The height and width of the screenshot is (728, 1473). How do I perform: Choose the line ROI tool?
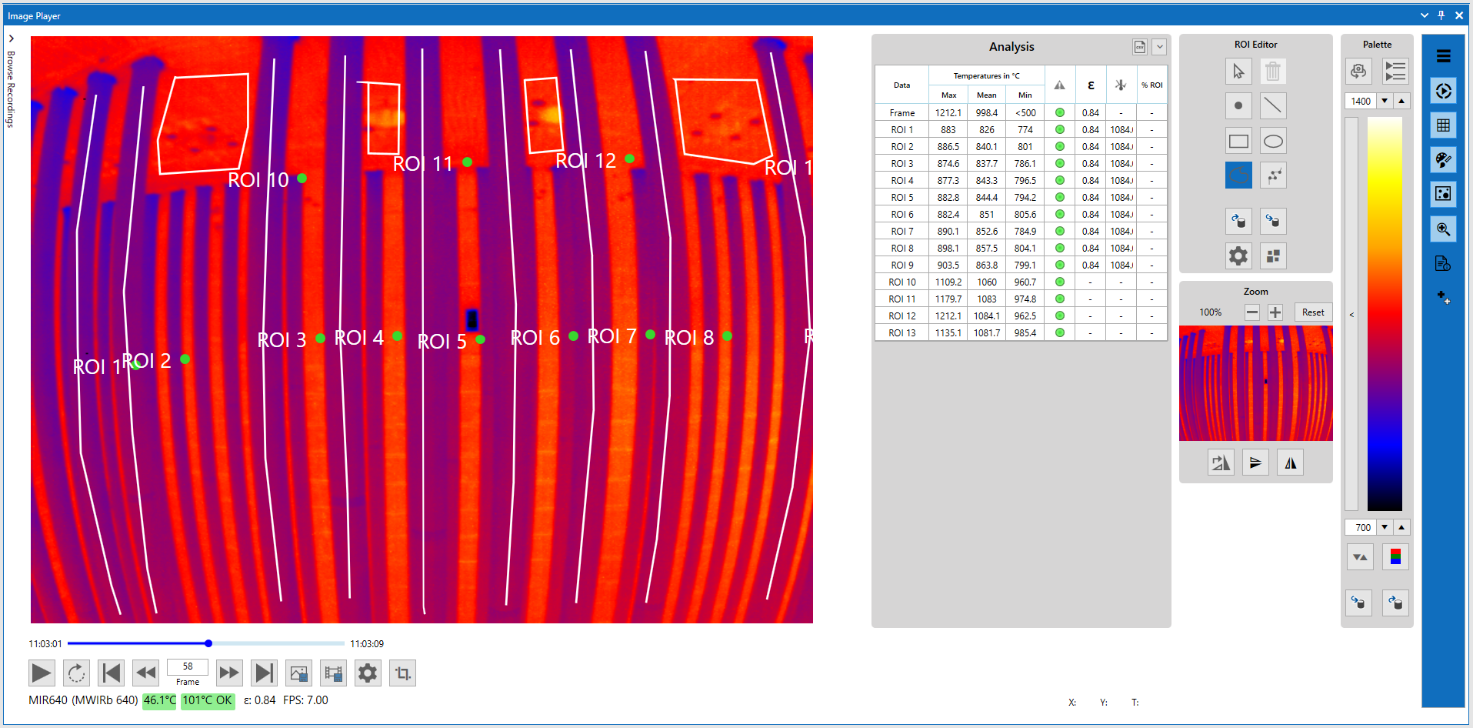tap(1273, 105)
